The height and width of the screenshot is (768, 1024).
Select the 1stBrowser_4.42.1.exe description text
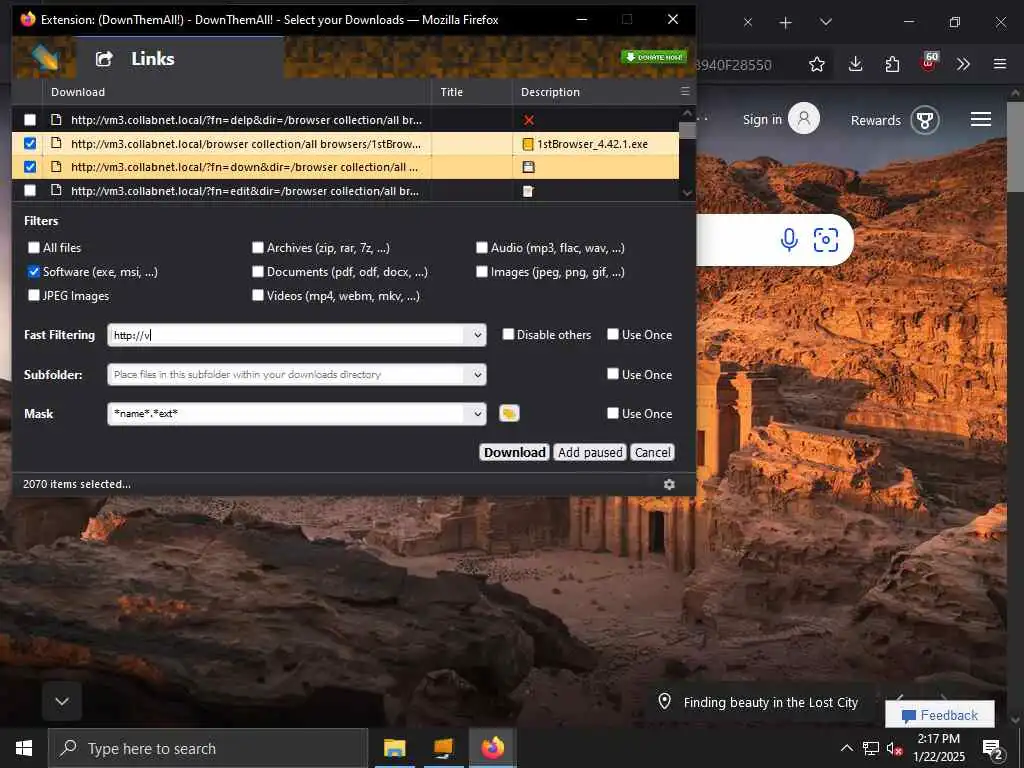592,144
